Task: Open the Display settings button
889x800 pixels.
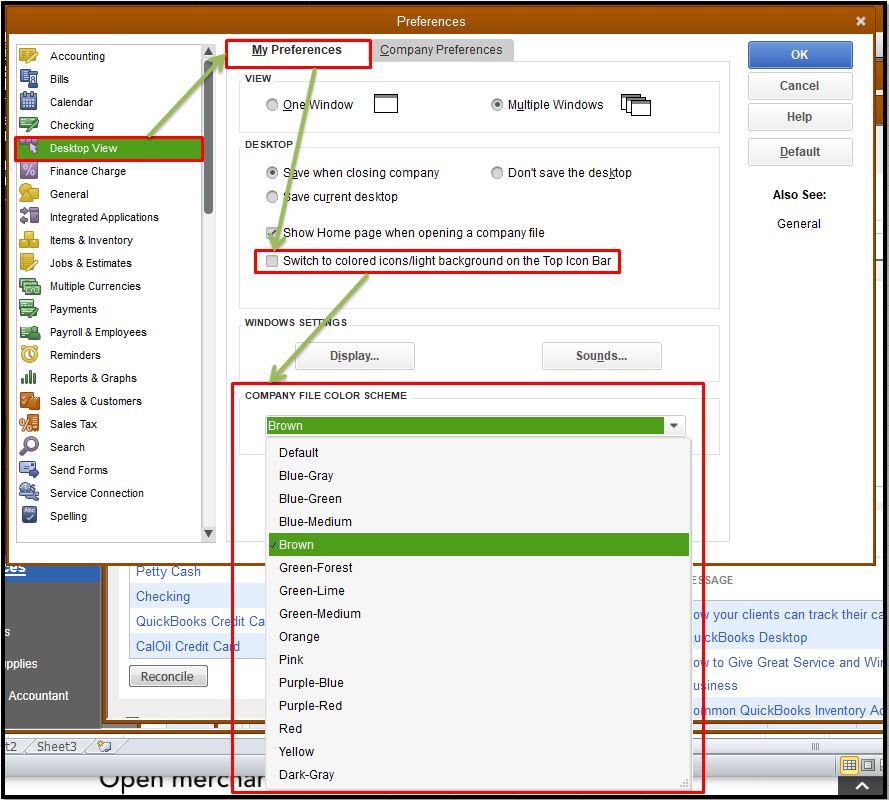Action: pos(354,355)
